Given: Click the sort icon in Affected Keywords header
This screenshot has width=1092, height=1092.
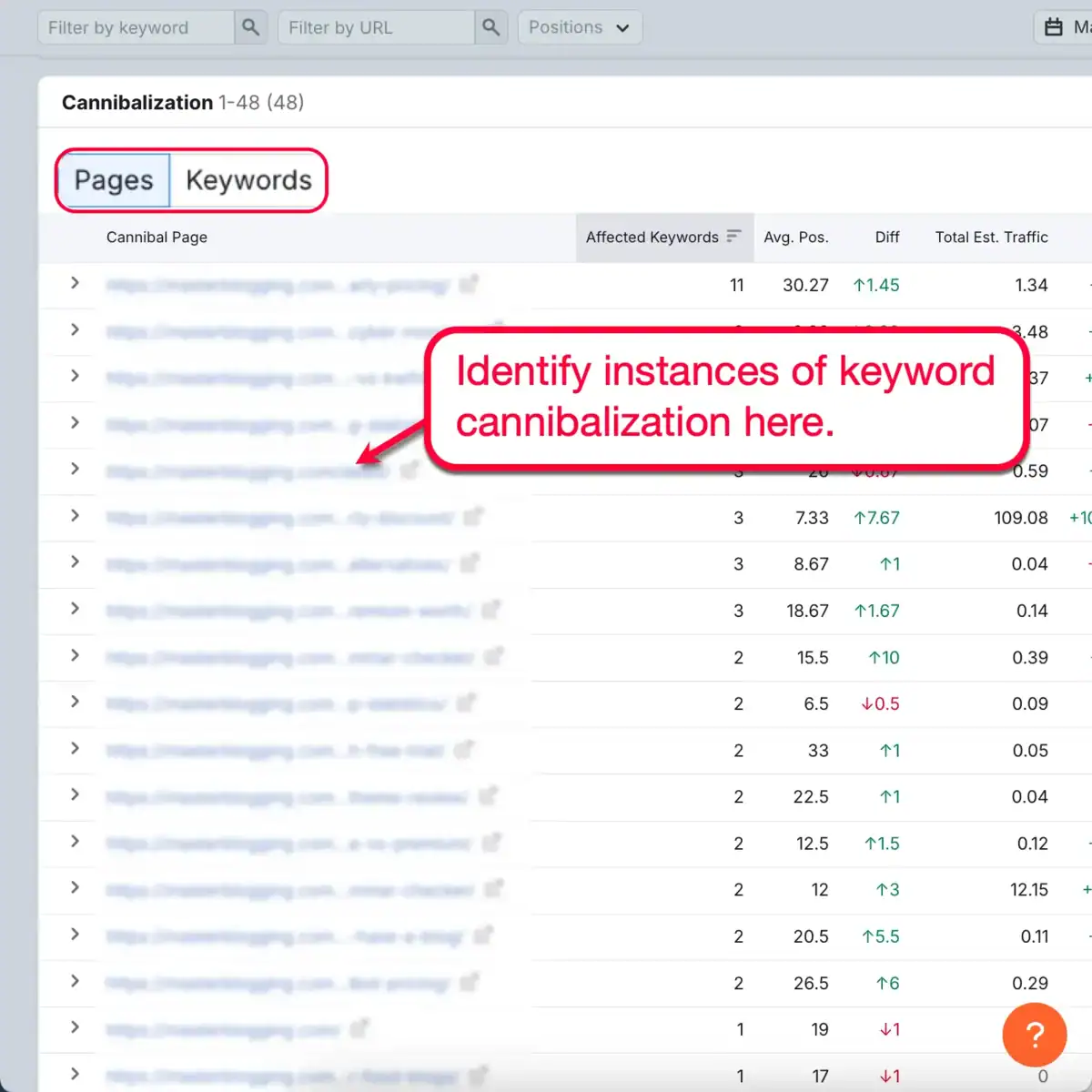Looking at the screenshot, I should (733, 237).
